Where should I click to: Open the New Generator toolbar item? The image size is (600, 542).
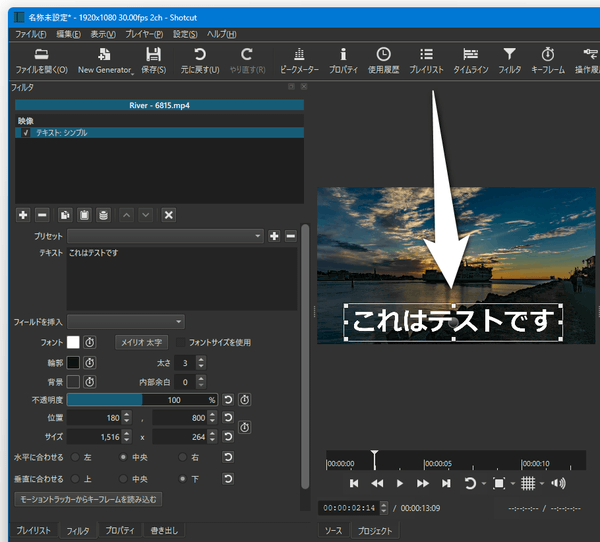coord(105,61)
